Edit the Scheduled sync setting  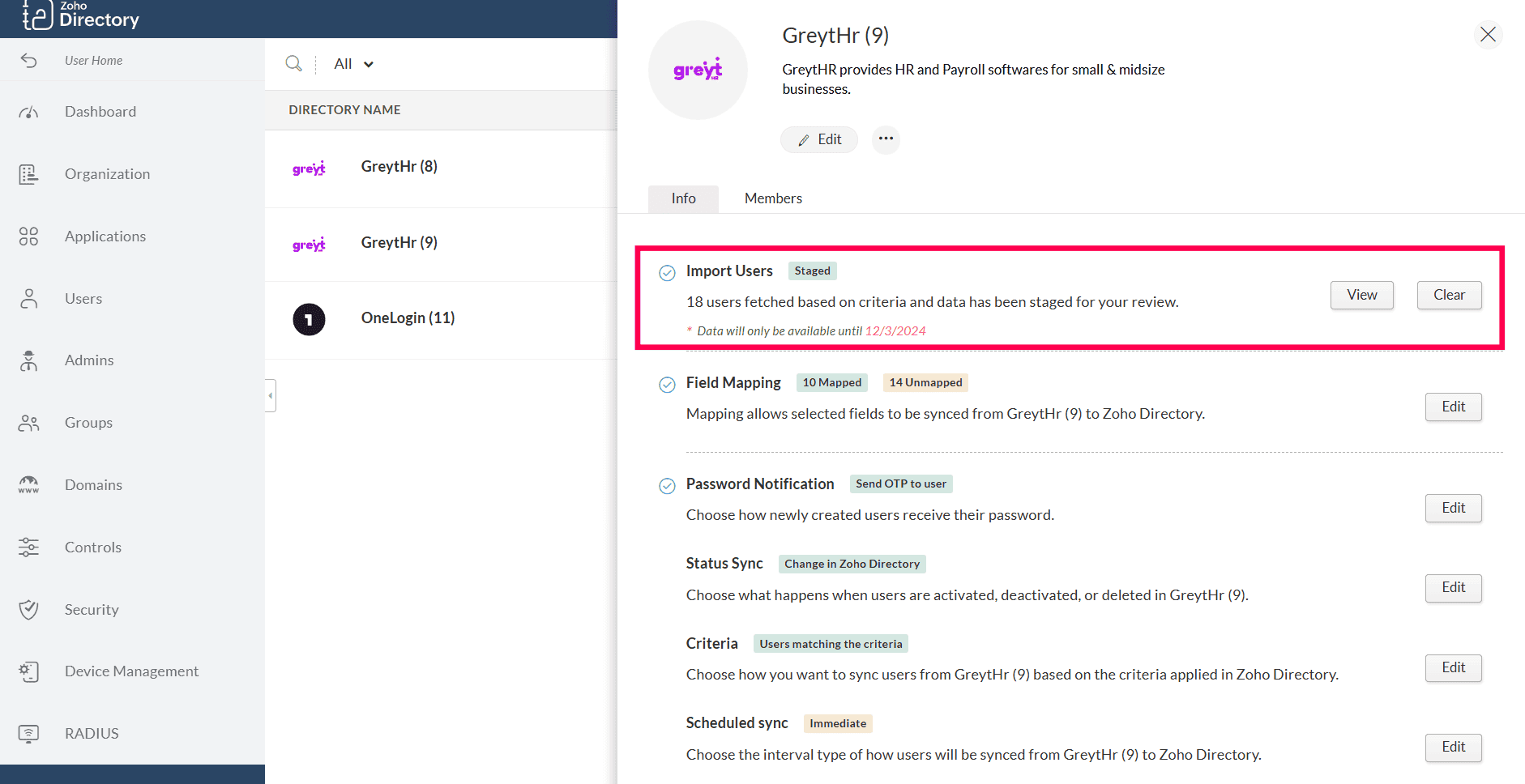pos(1454,747)
